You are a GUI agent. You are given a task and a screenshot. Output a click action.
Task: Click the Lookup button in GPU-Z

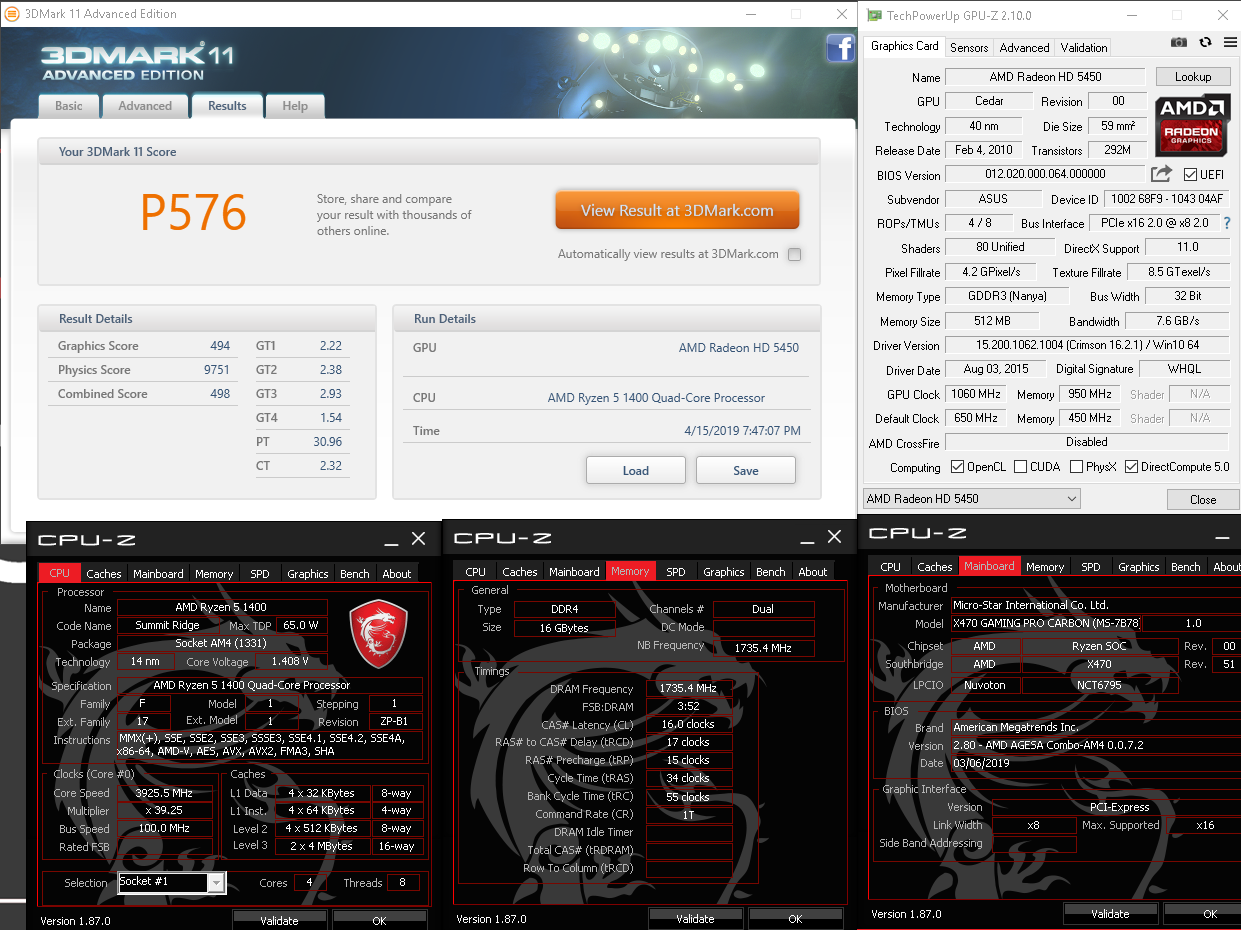point(1193,77)
